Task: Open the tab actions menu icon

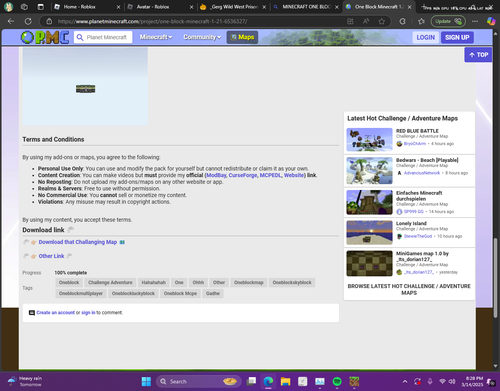Action: point(40,7)
